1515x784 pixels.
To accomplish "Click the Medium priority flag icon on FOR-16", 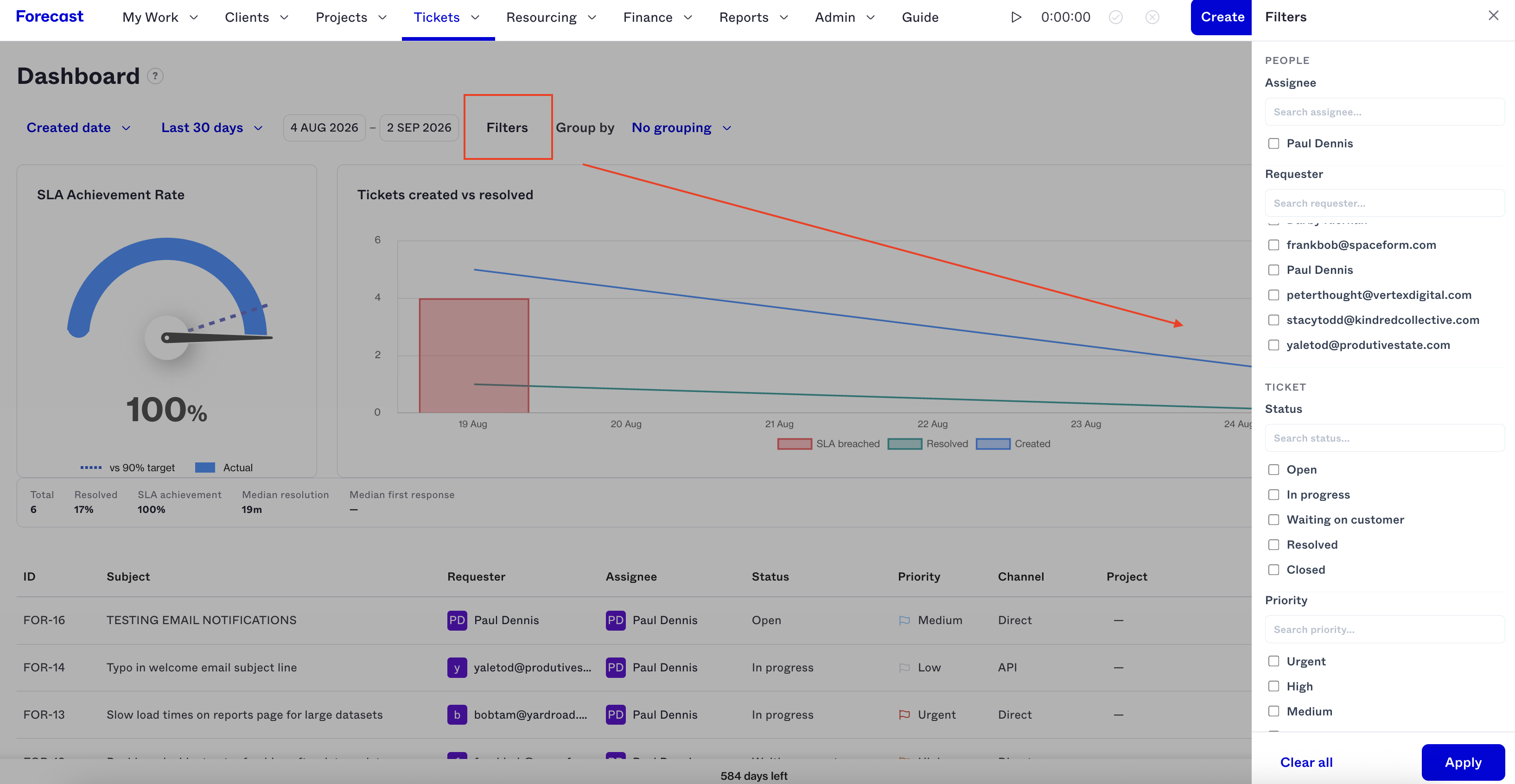I will (904, 620).
